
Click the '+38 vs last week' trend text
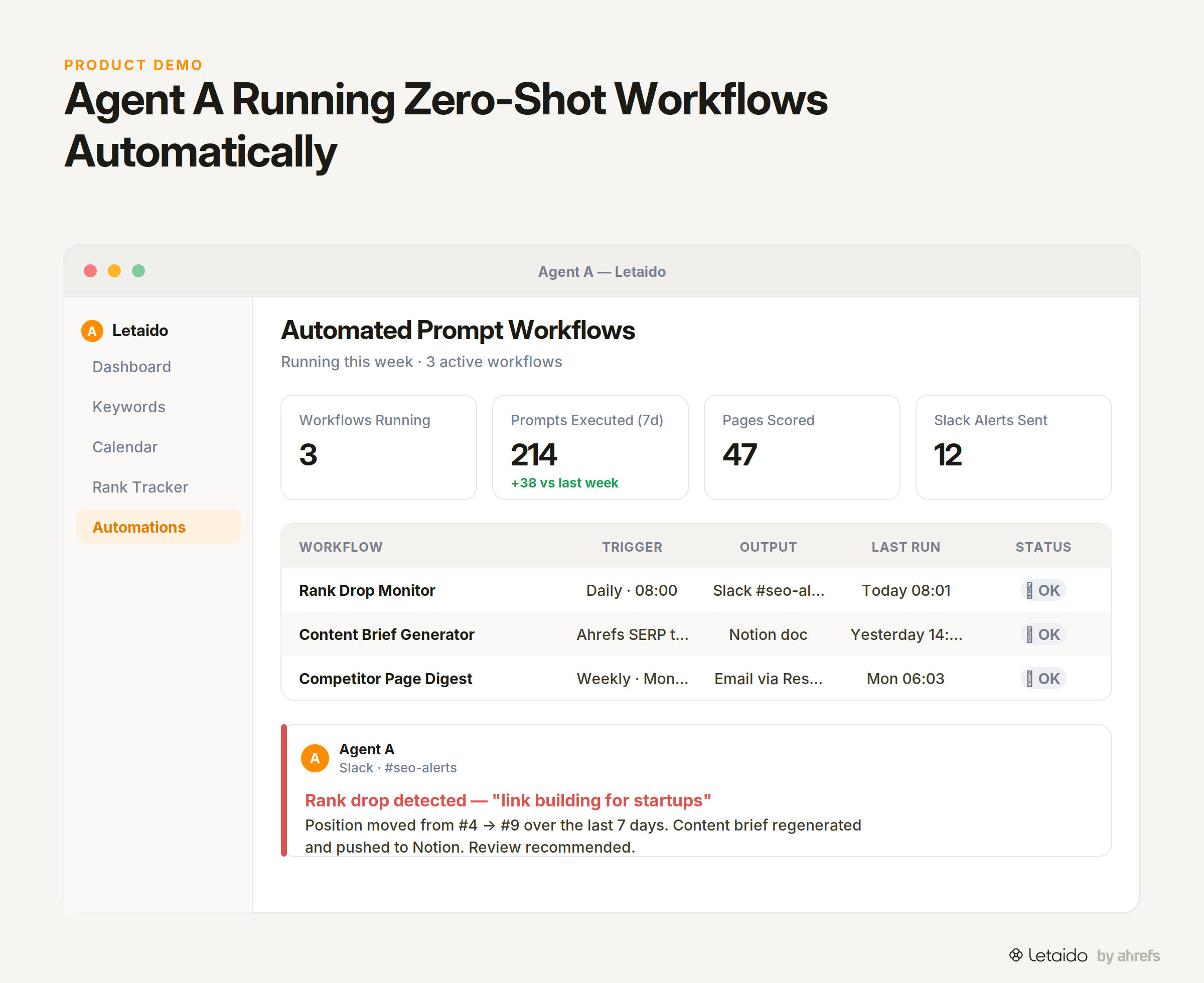coord(564,483)
